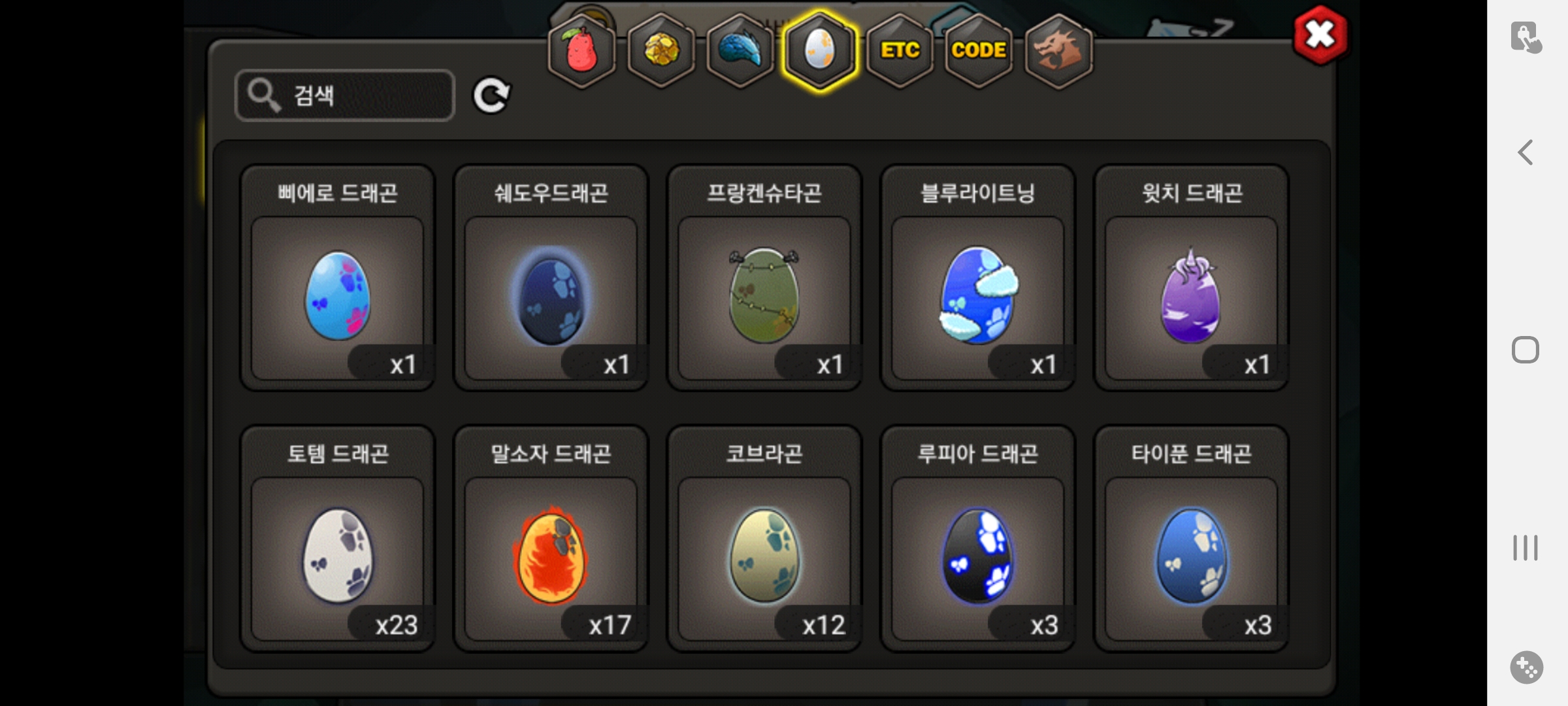Click the 검색 search input field
The image size is (1568, 706).
(344, 95)
